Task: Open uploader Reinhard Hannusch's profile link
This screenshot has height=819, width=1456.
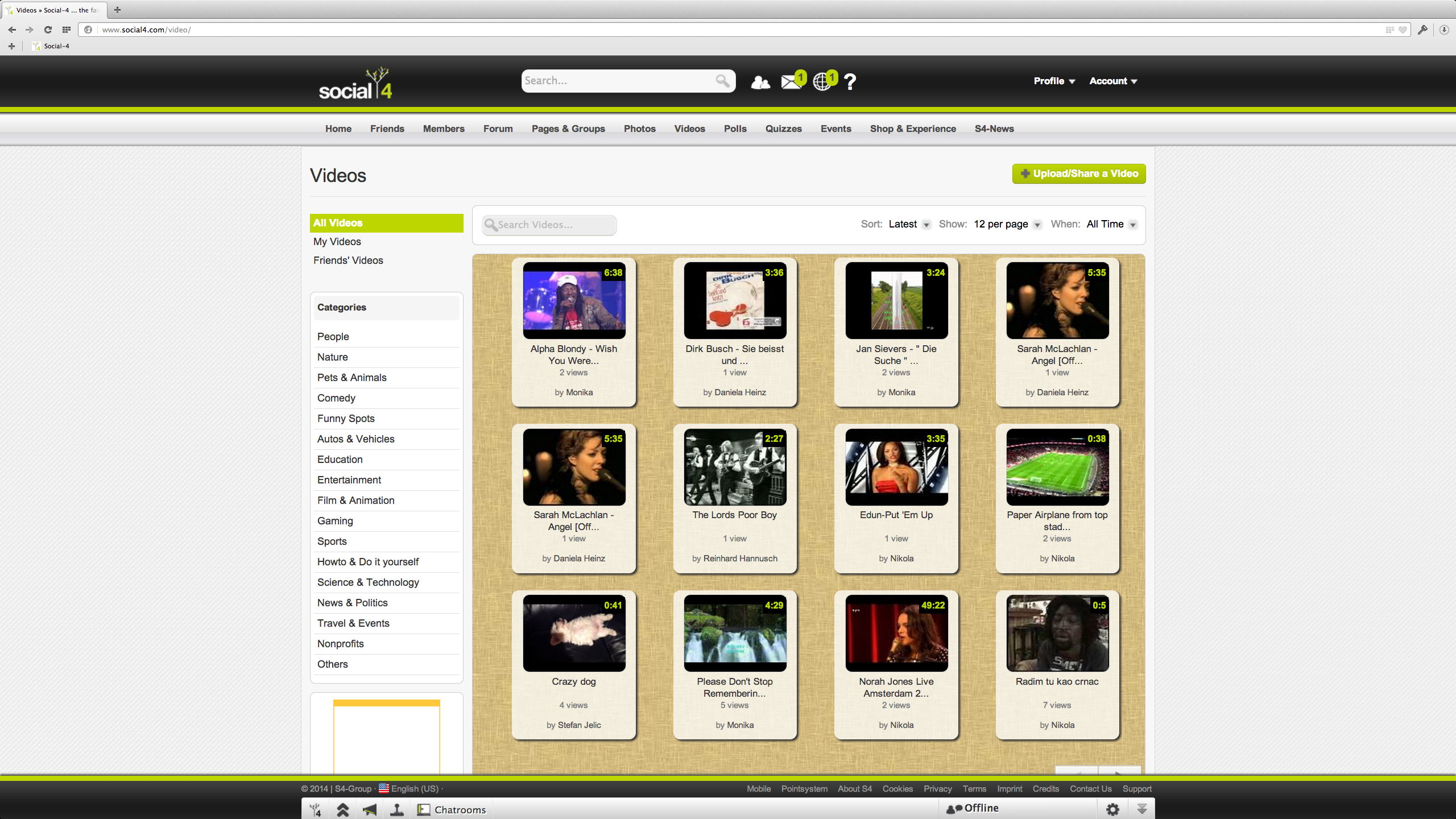Action: tap(741, 559)
